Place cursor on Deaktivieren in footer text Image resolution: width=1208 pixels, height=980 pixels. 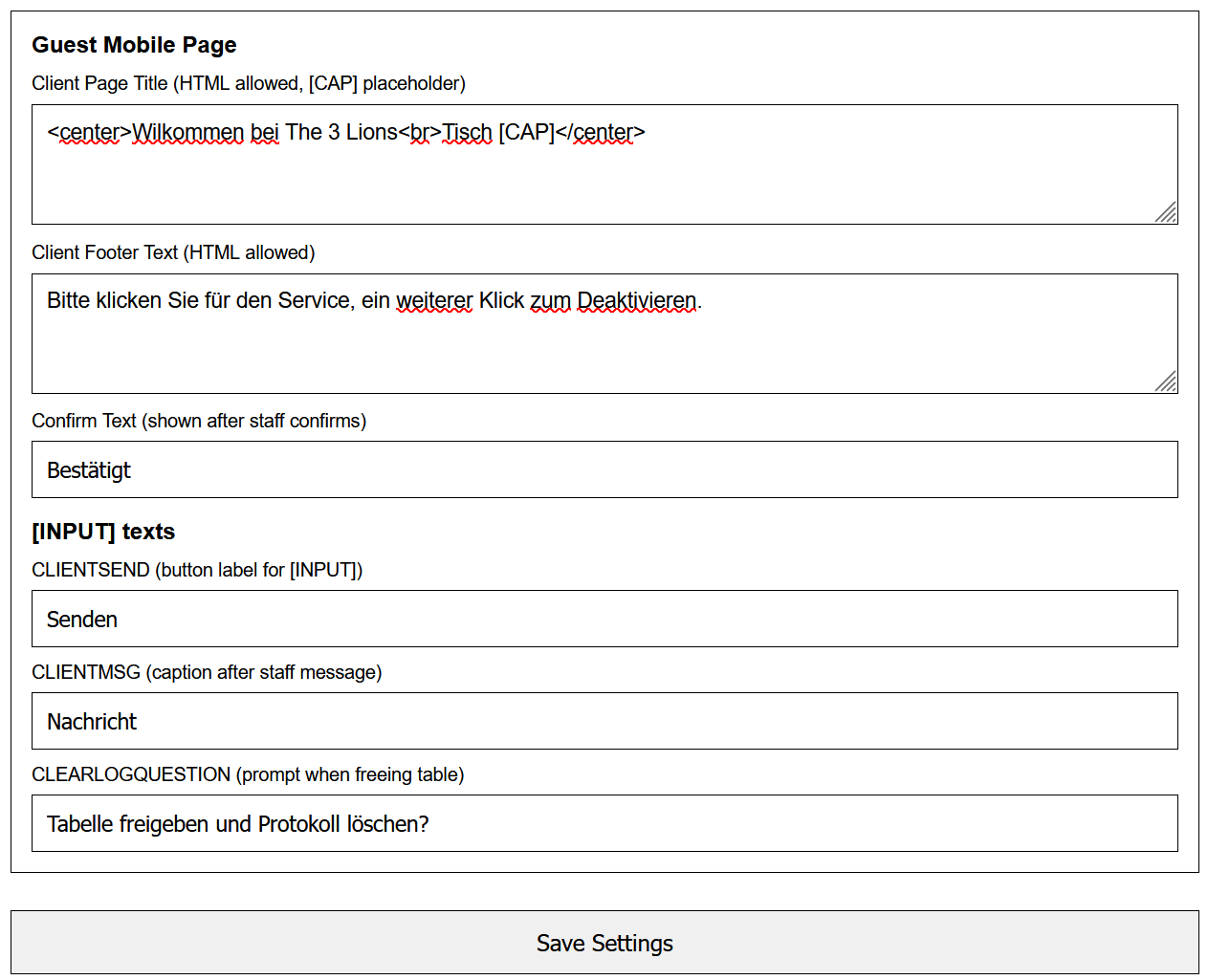pyautogui.click(x=636, y=300)
